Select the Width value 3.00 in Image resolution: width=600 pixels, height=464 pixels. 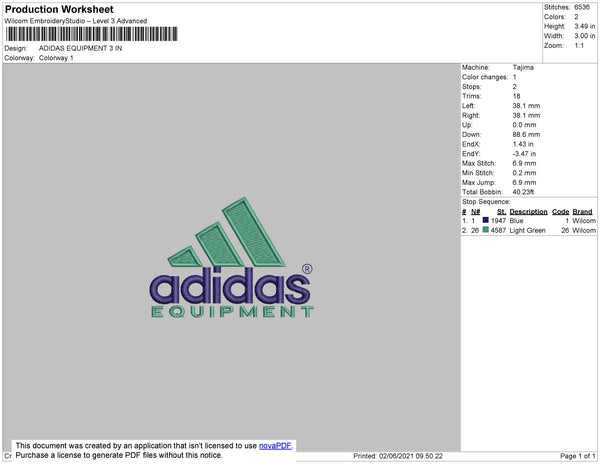click(x=584, y=36)
